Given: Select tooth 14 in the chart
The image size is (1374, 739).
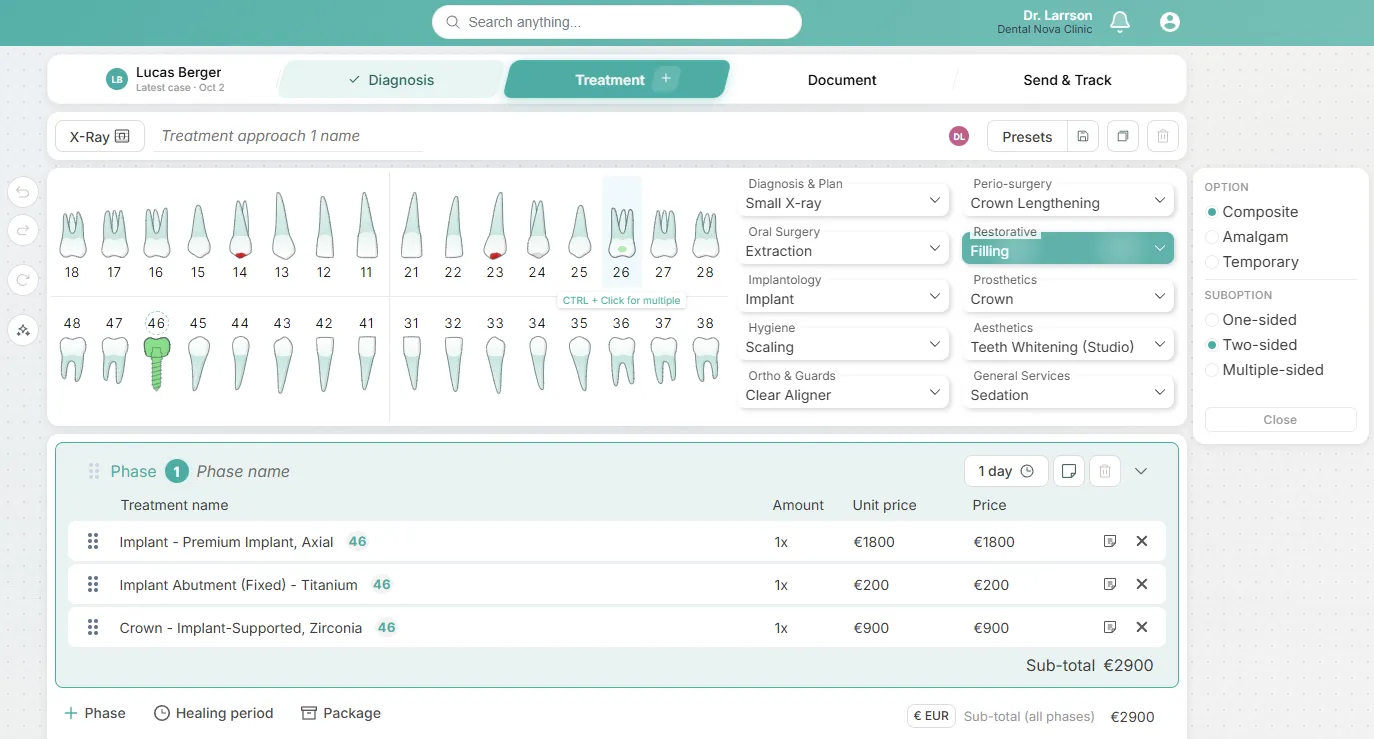Looking at the screenshot, I should (x=240, y=238).
